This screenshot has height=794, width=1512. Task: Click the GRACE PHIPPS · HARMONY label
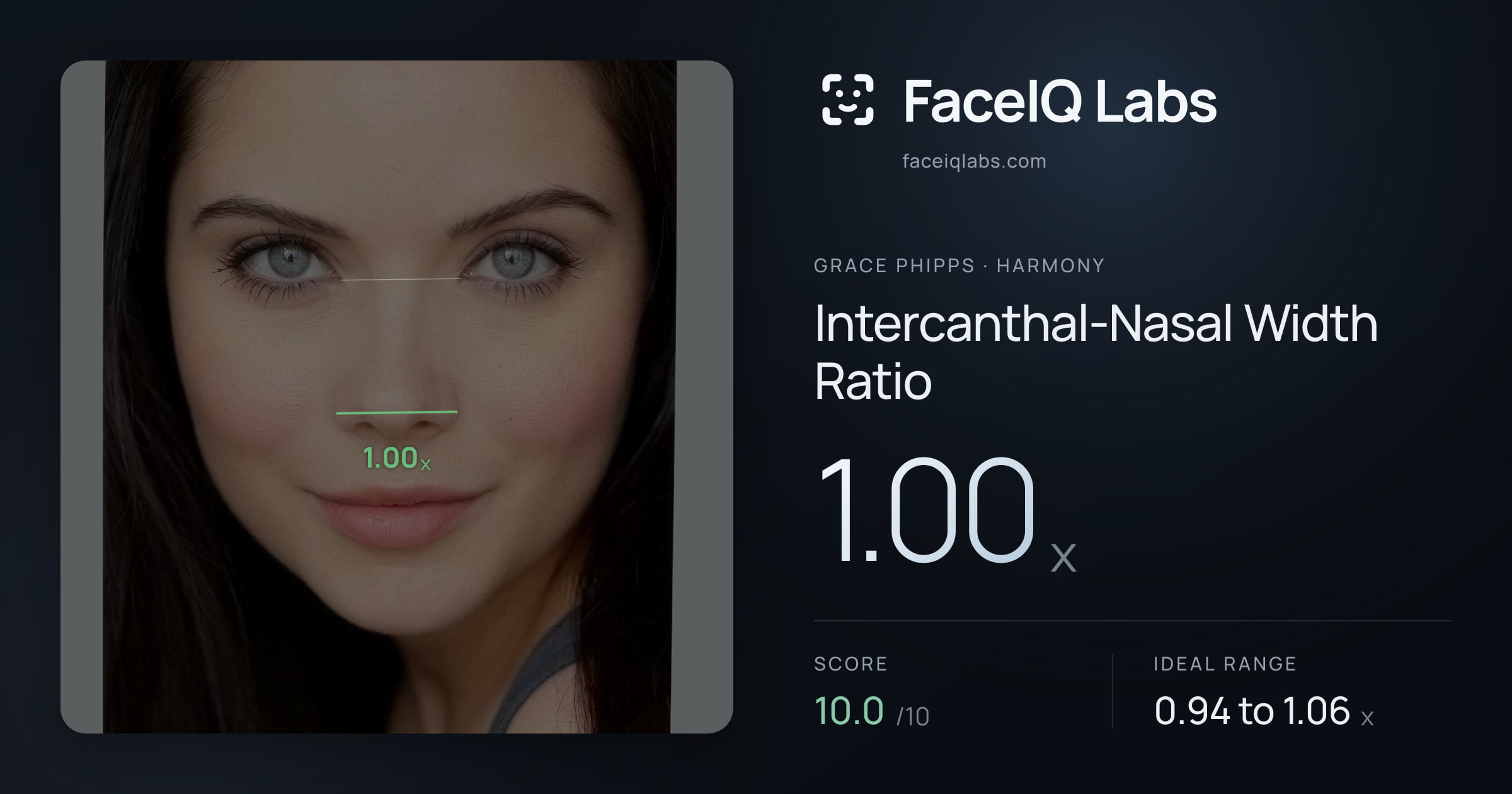[959, 265]
